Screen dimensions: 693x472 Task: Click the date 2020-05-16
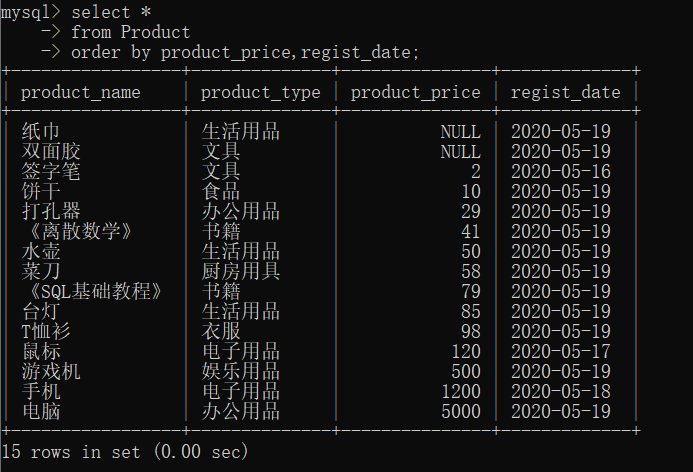pos(561,171)
